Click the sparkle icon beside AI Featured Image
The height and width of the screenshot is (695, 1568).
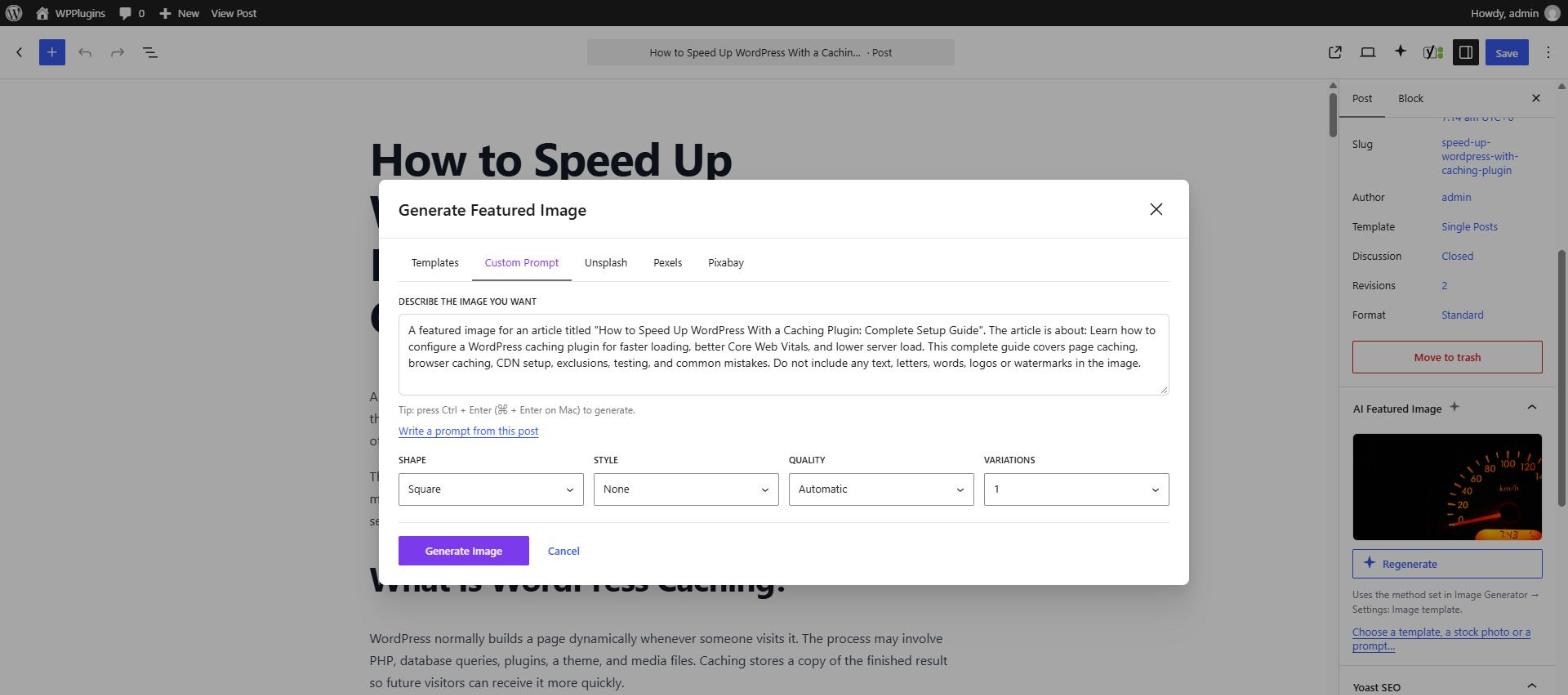1454,407
